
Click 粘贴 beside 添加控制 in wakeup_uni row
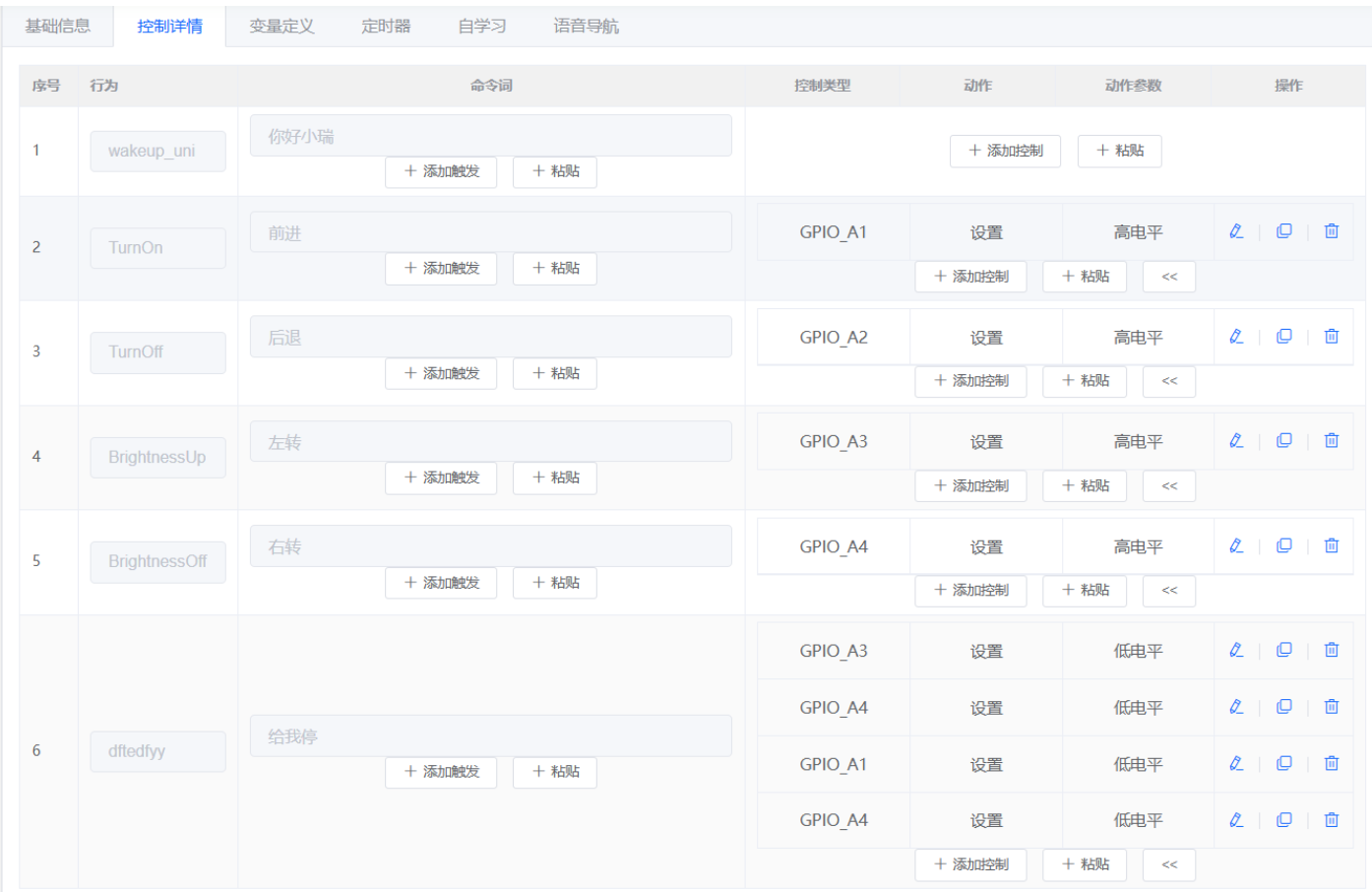tap(1120, 151)
